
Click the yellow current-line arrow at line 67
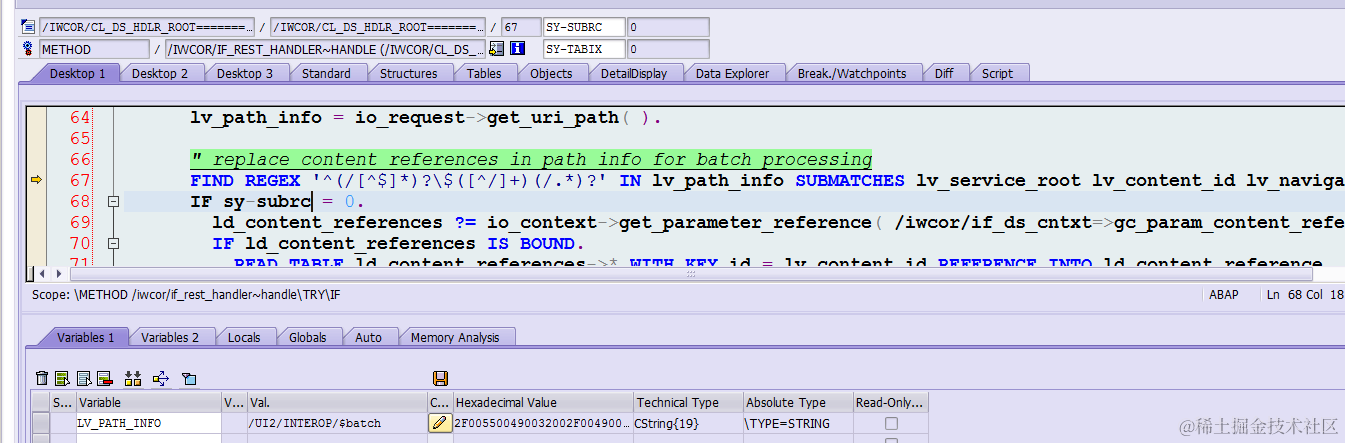point(36,180)
